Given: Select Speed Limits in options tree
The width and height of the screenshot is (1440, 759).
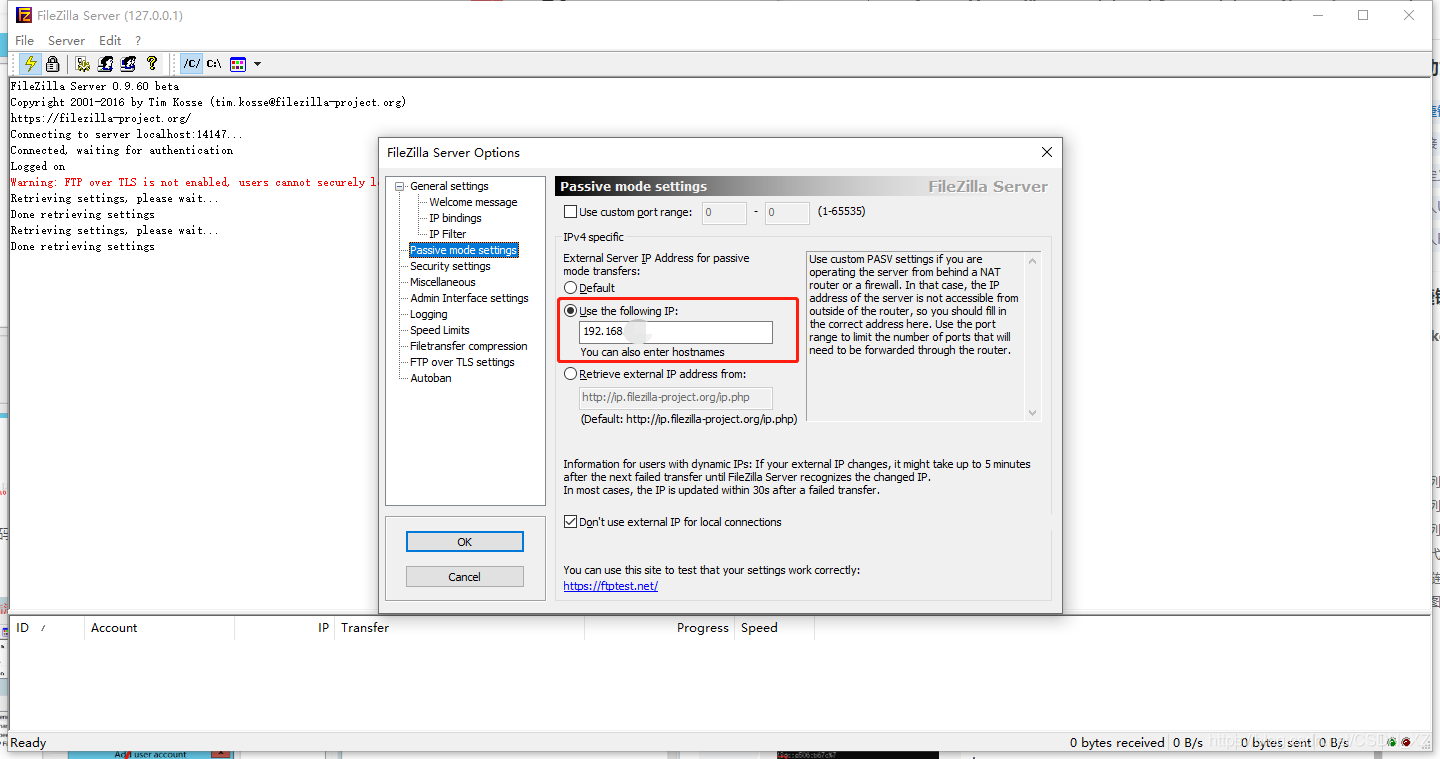Looking at the screenshot, I should pos(439,330).
